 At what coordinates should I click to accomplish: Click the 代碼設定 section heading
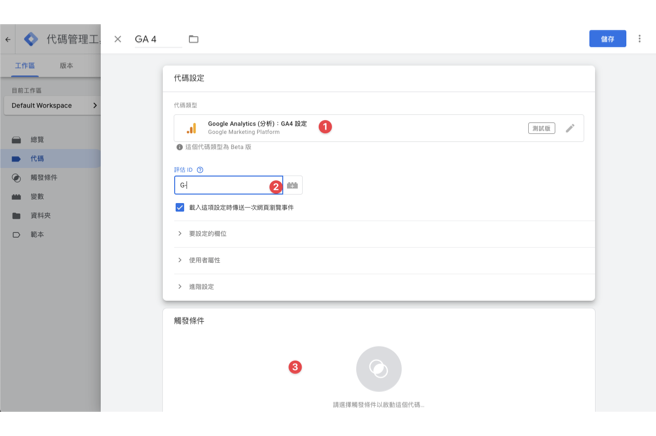[189, 78]
